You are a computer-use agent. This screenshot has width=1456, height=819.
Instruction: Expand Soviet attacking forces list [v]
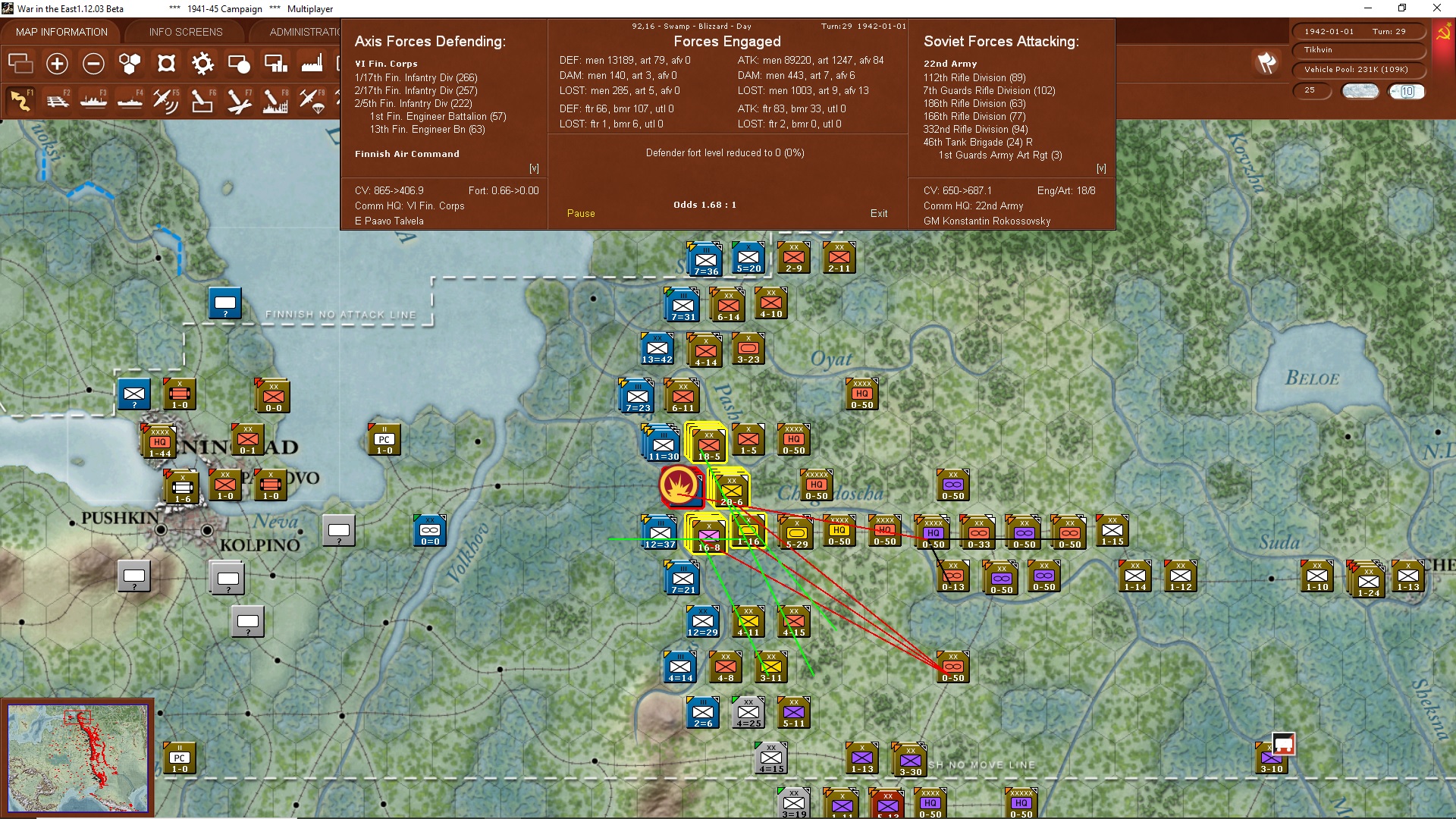click(x=1101, y=168)
